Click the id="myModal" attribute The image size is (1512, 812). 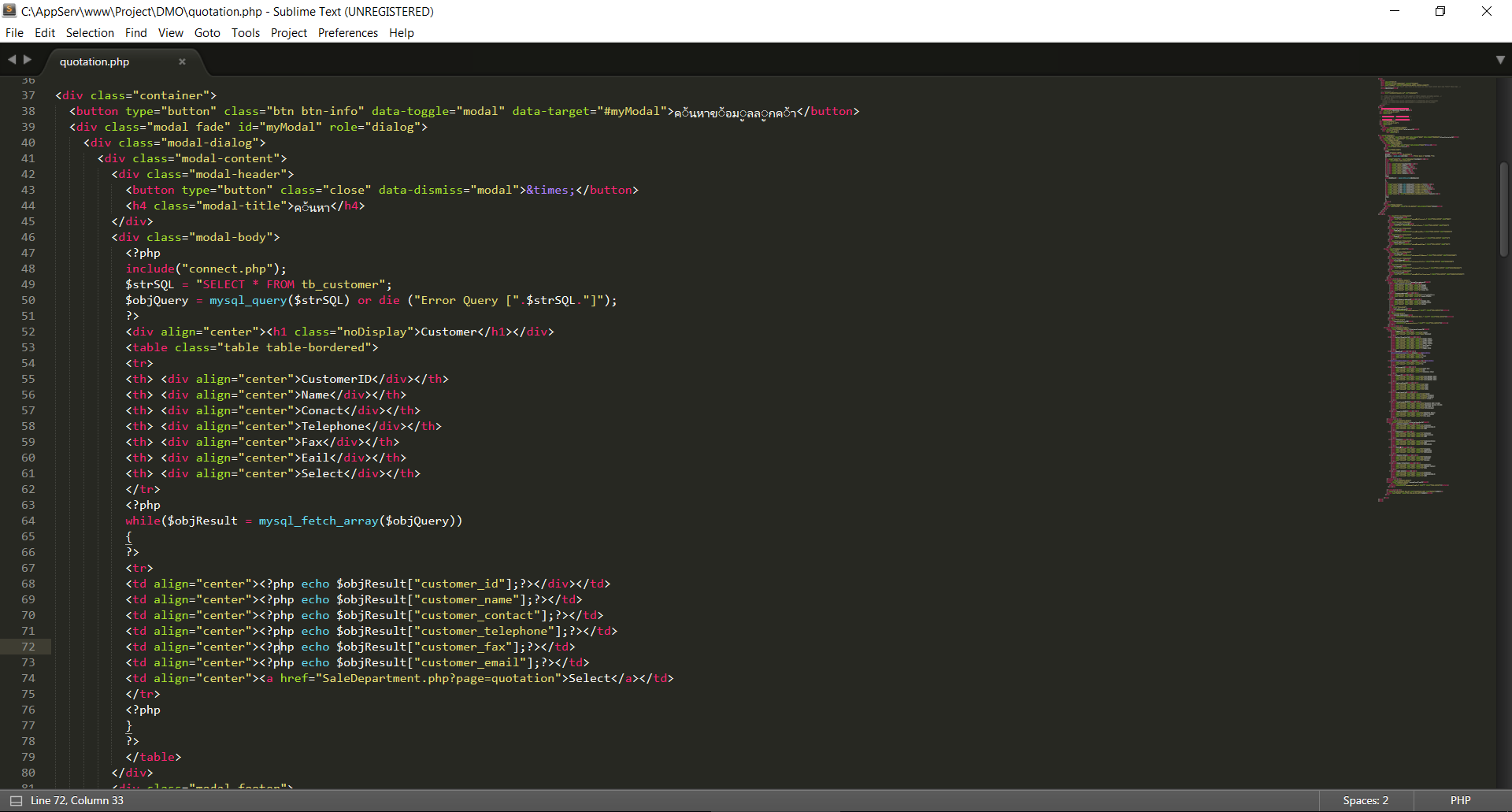280,127
